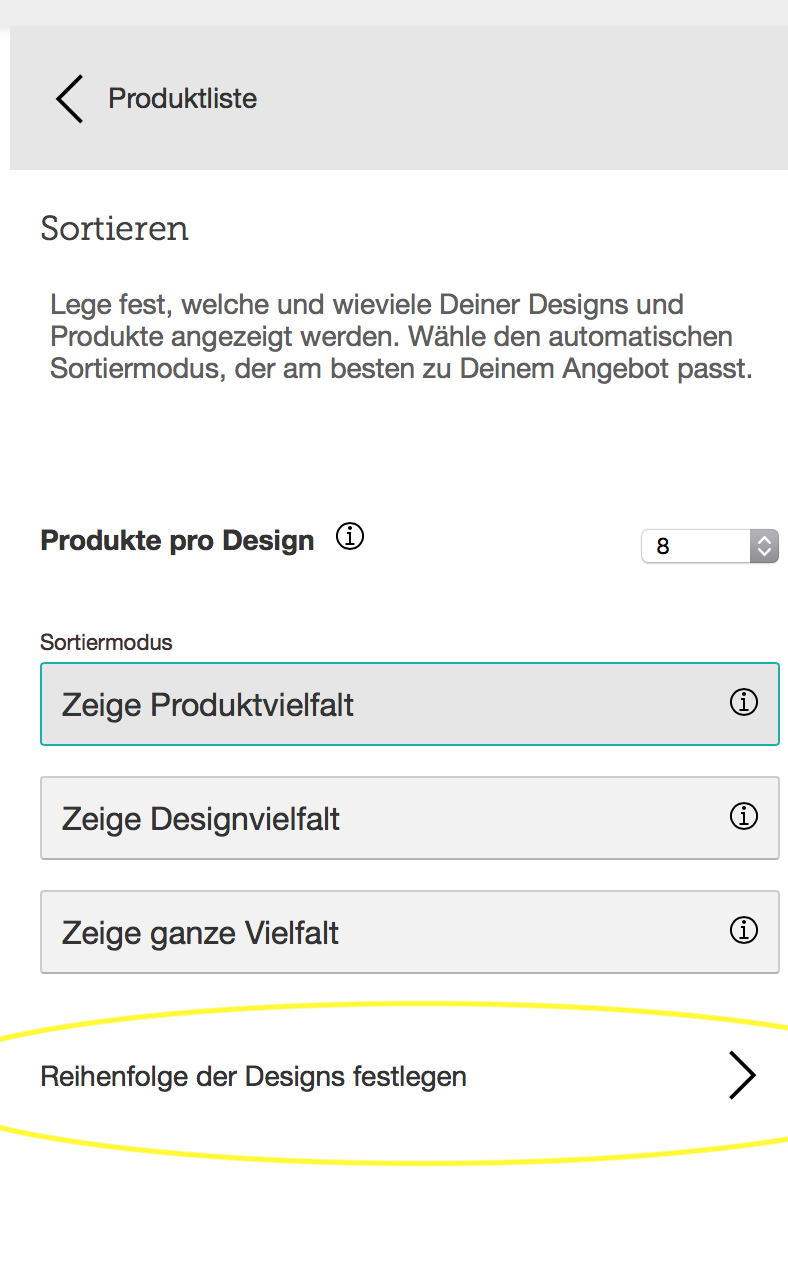The height and width of the screenshot is (1268, 788).
Task: Show info for Zeige ganze Vielfalt
Action: coord(743,932)
